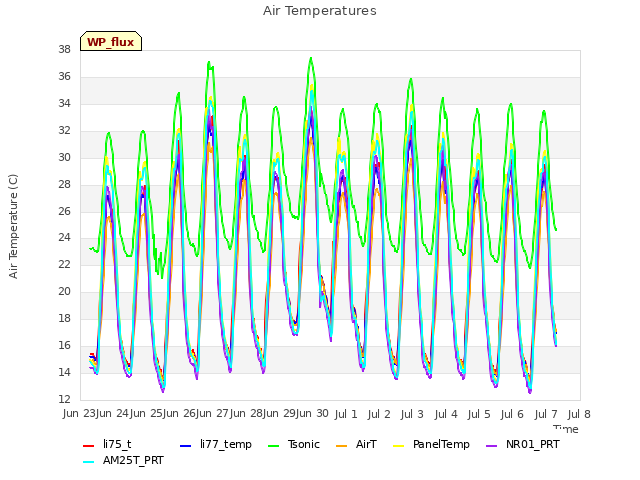The image size is (640, 480).
Task: Click the 30 y-axis tick label
Action: tap(64, 157)
